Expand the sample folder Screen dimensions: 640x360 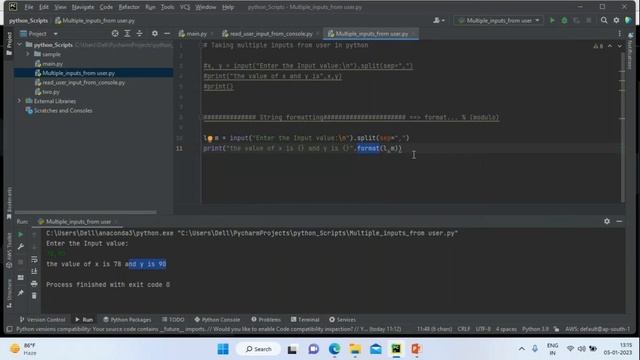[28, 54]
